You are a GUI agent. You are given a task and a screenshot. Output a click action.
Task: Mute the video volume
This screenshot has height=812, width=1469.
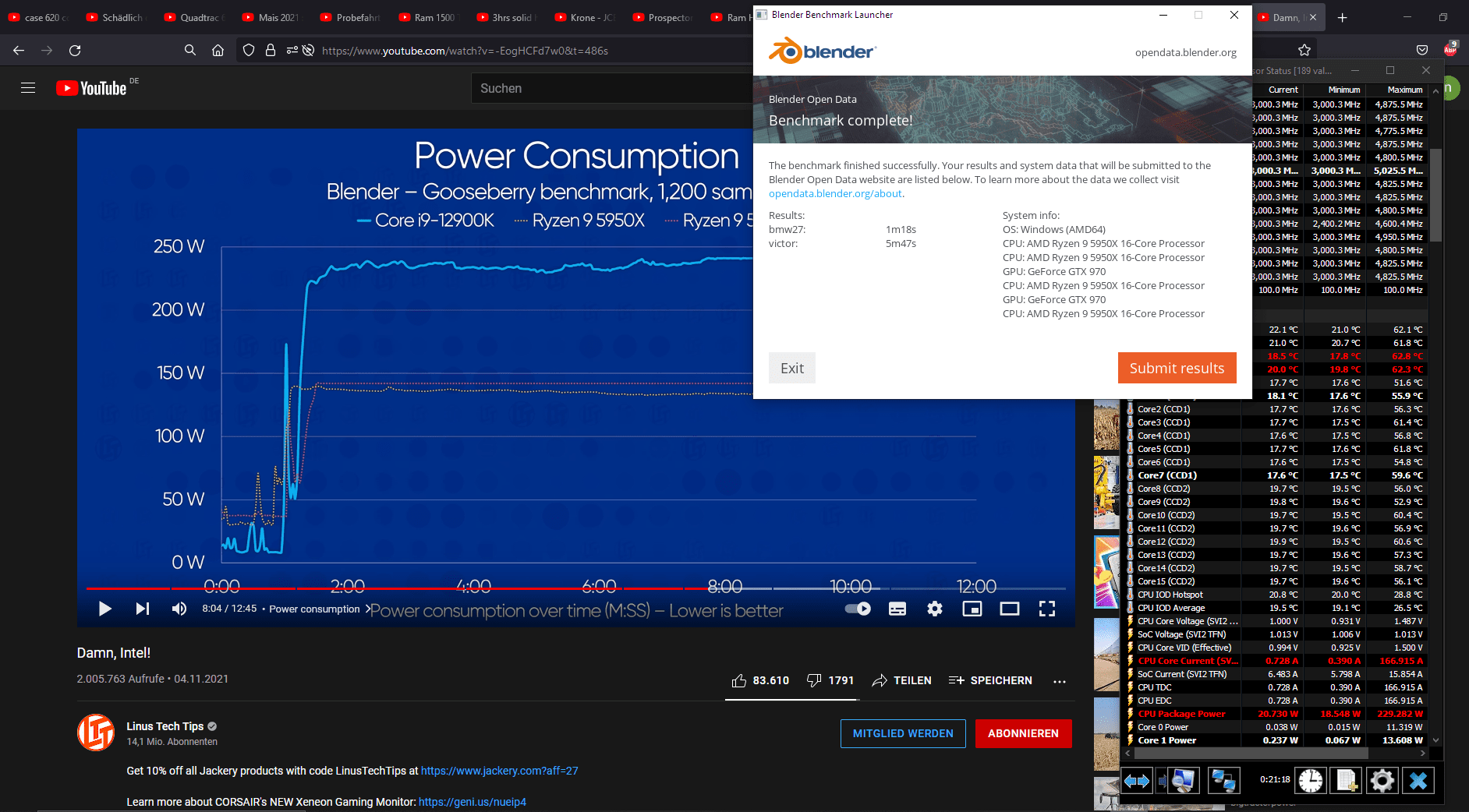179,609
